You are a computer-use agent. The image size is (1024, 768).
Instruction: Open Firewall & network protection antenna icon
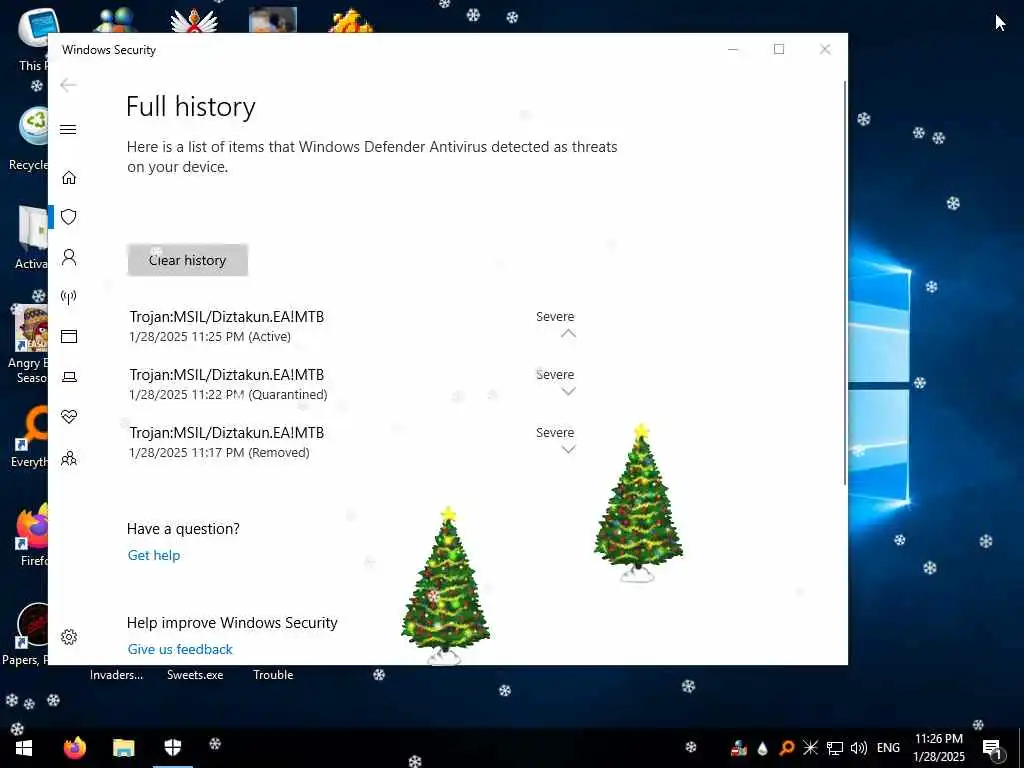point(69,298)
